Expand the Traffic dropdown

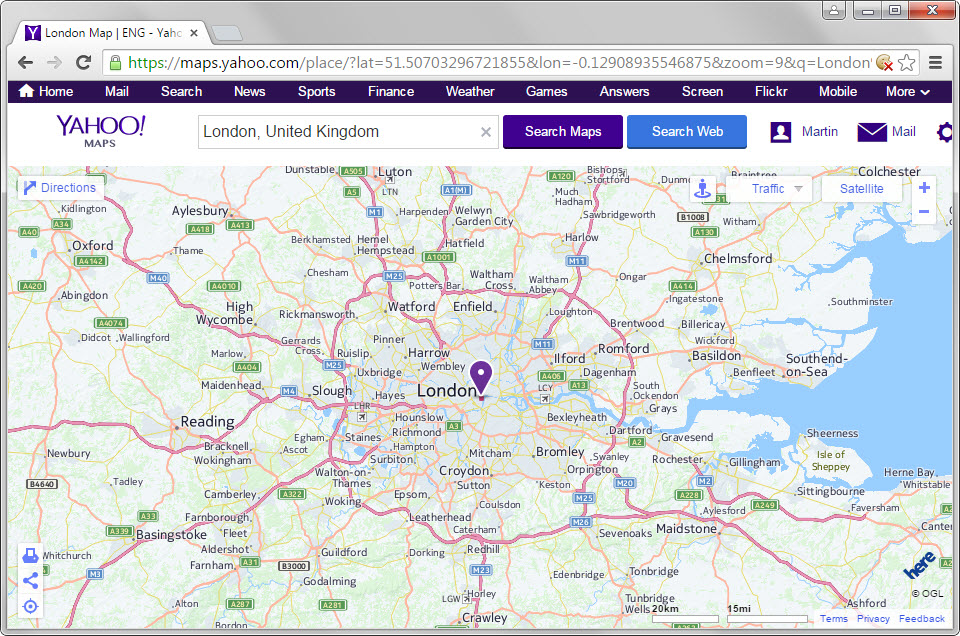click(x=798, y=189)
